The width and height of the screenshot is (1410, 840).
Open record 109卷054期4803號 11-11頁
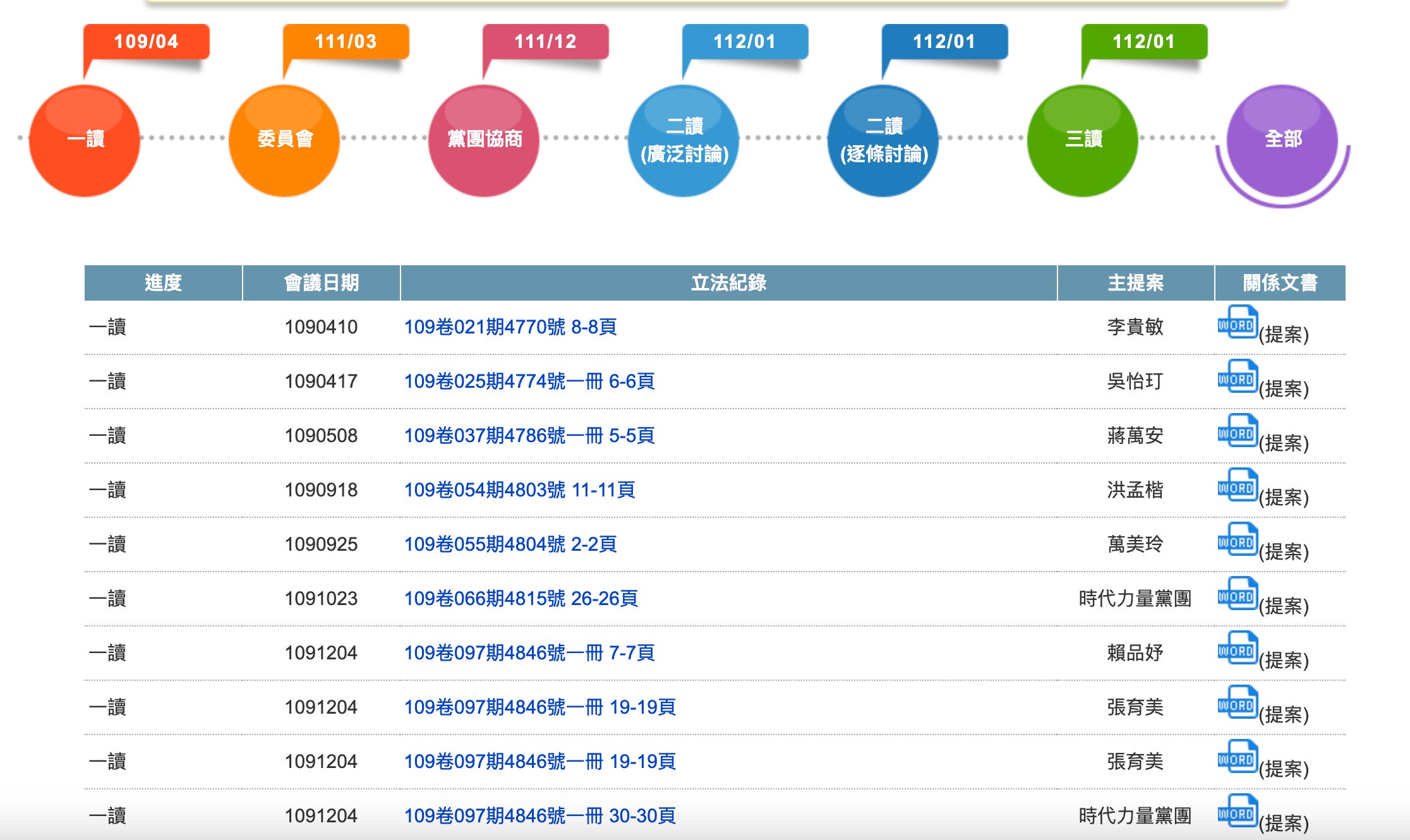[x=519, y=490]
